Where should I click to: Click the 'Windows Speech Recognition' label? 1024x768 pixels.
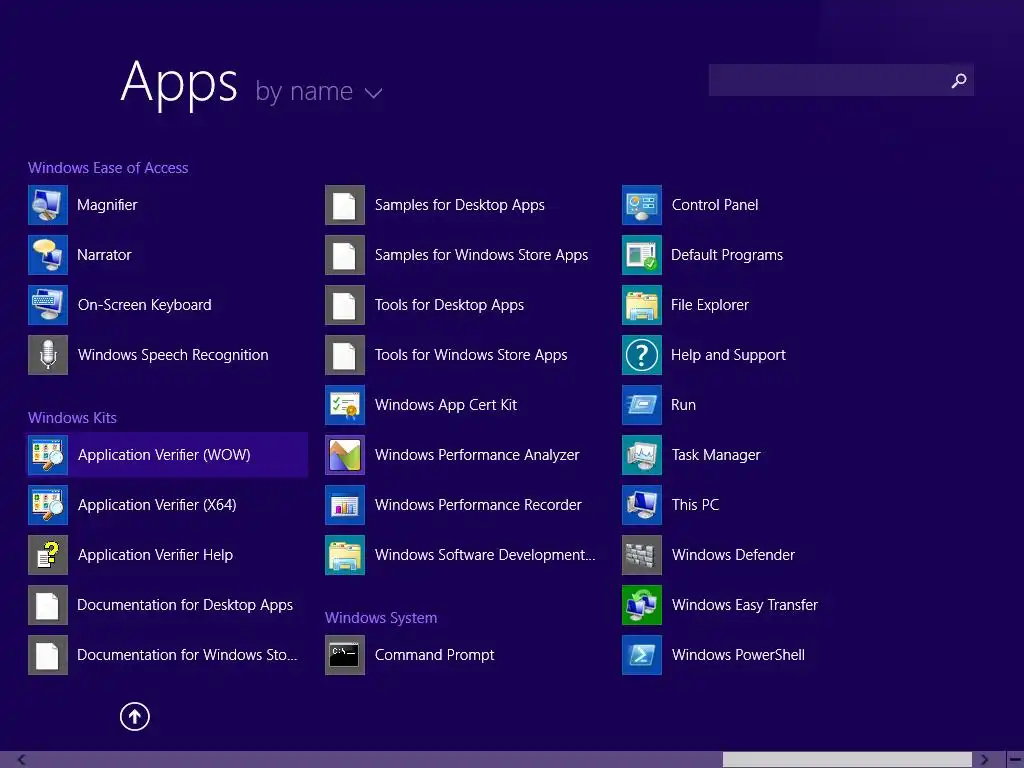point(173,355)
